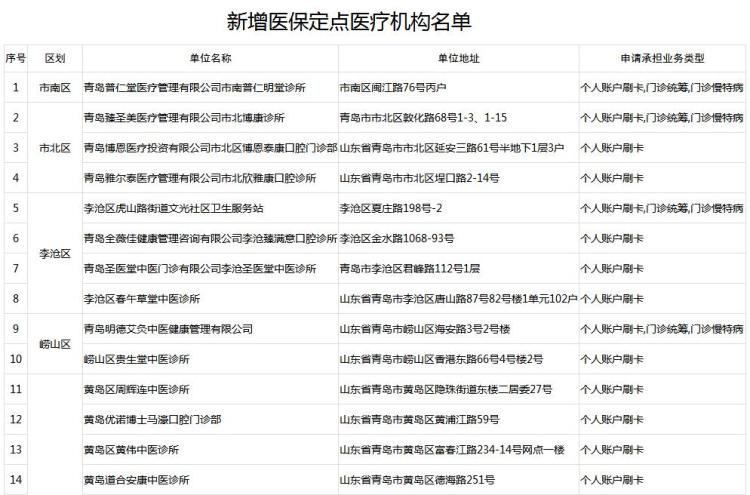The height and width of the screenshot is (495, 750).
Task: Click business type cell for 市北博康诊所 row
Action: 662,118
